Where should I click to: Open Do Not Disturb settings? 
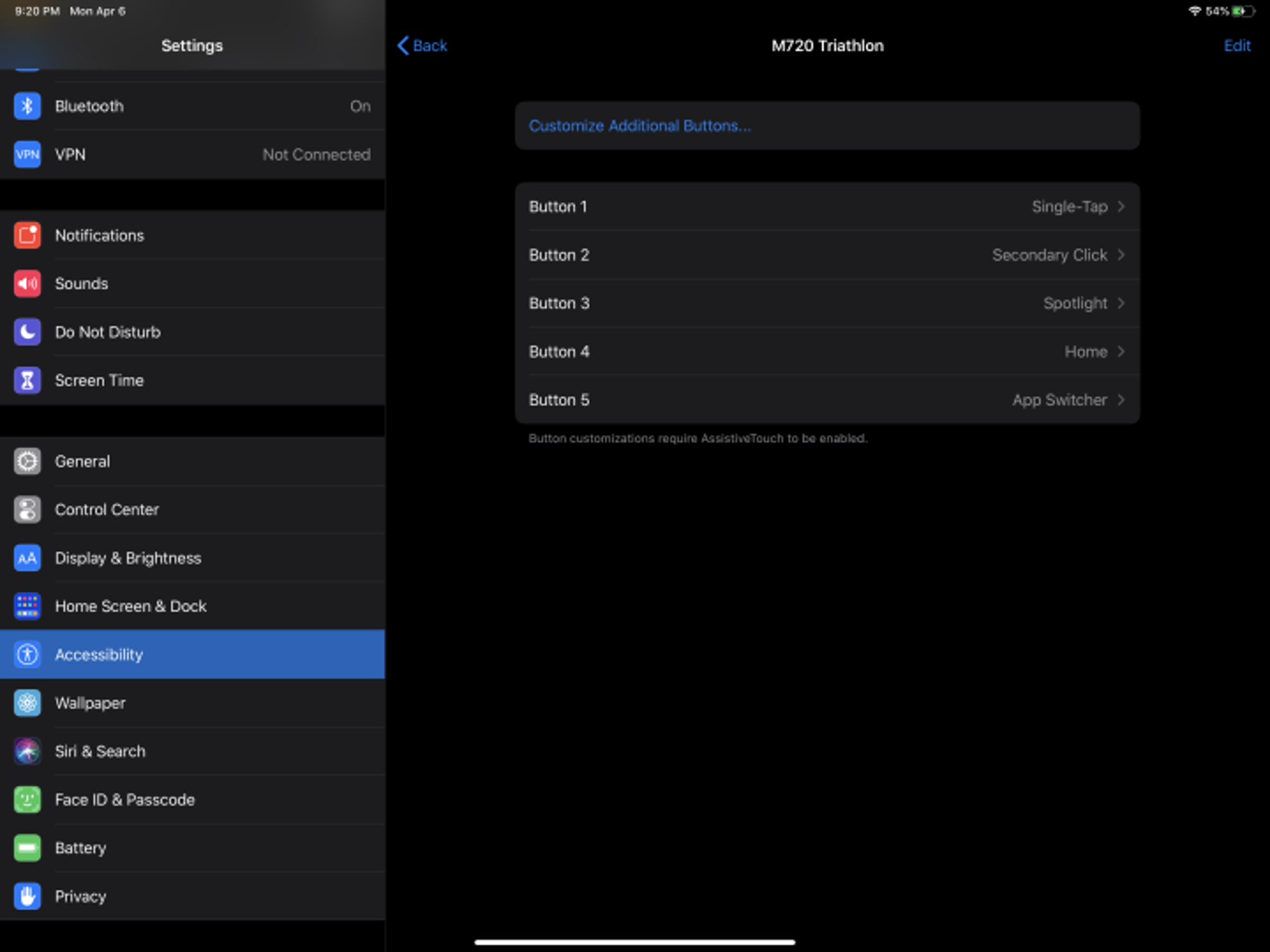pyautogui.click(x=192, y=332)
